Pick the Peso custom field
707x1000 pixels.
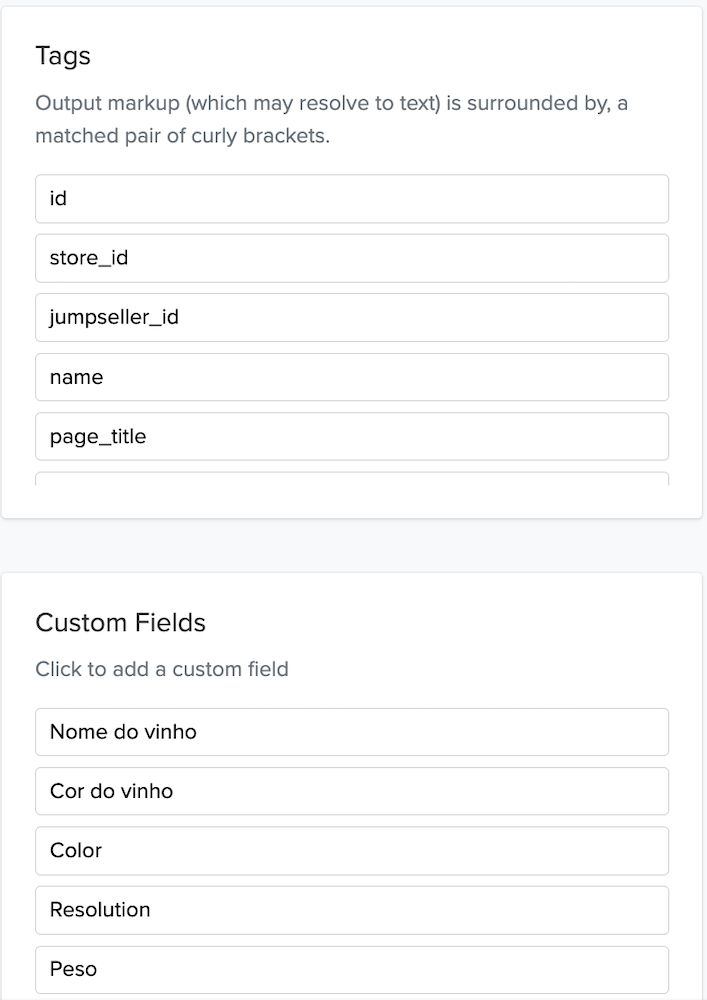pyautogui.click(x=352, y=969)
